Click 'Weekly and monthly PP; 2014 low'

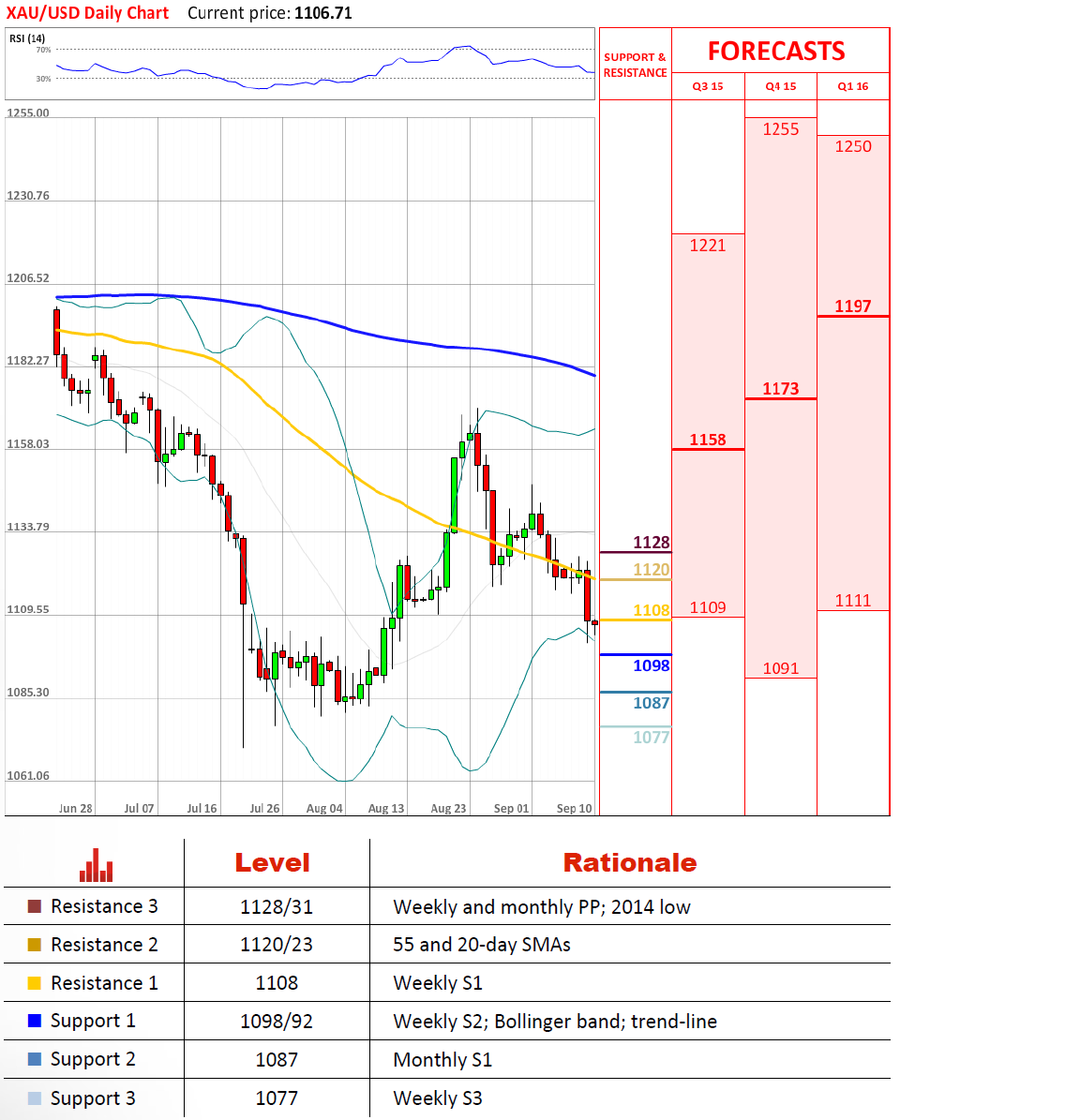(542, 907)
